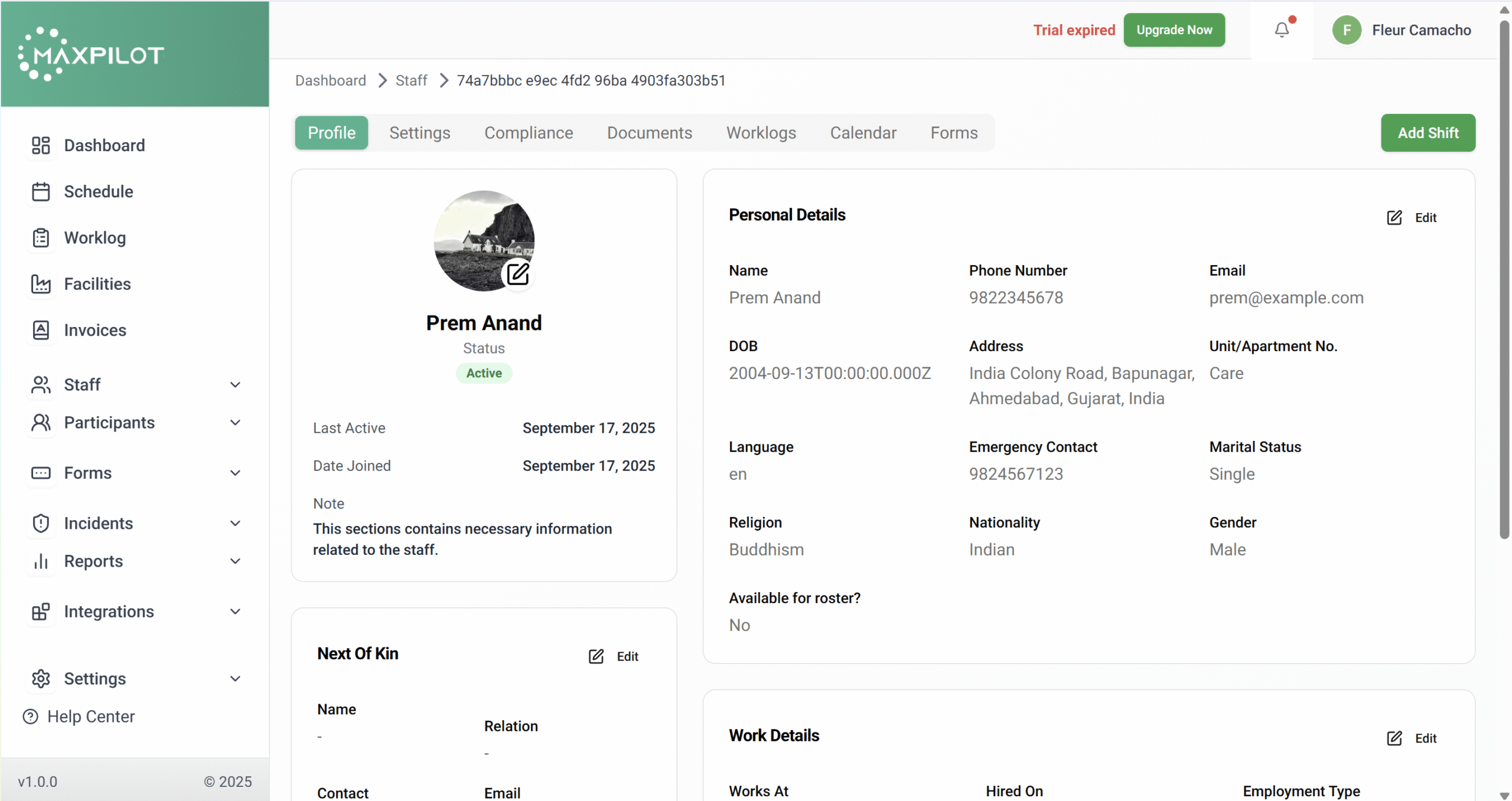Viewport: 1512px width, 801px height.
Task: Switch to the Calendar tab
Action: 862,133
